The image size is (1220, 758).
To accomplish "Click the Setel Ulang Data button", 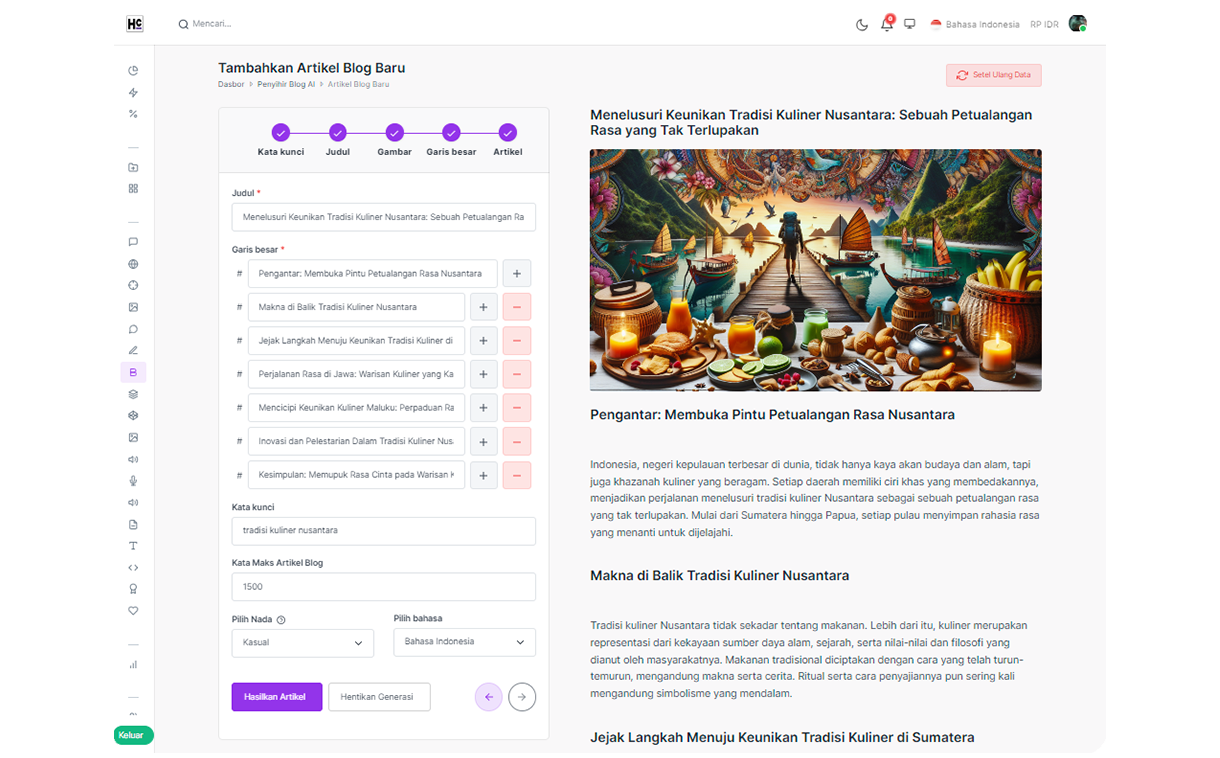I will click(x=994, y=75).
